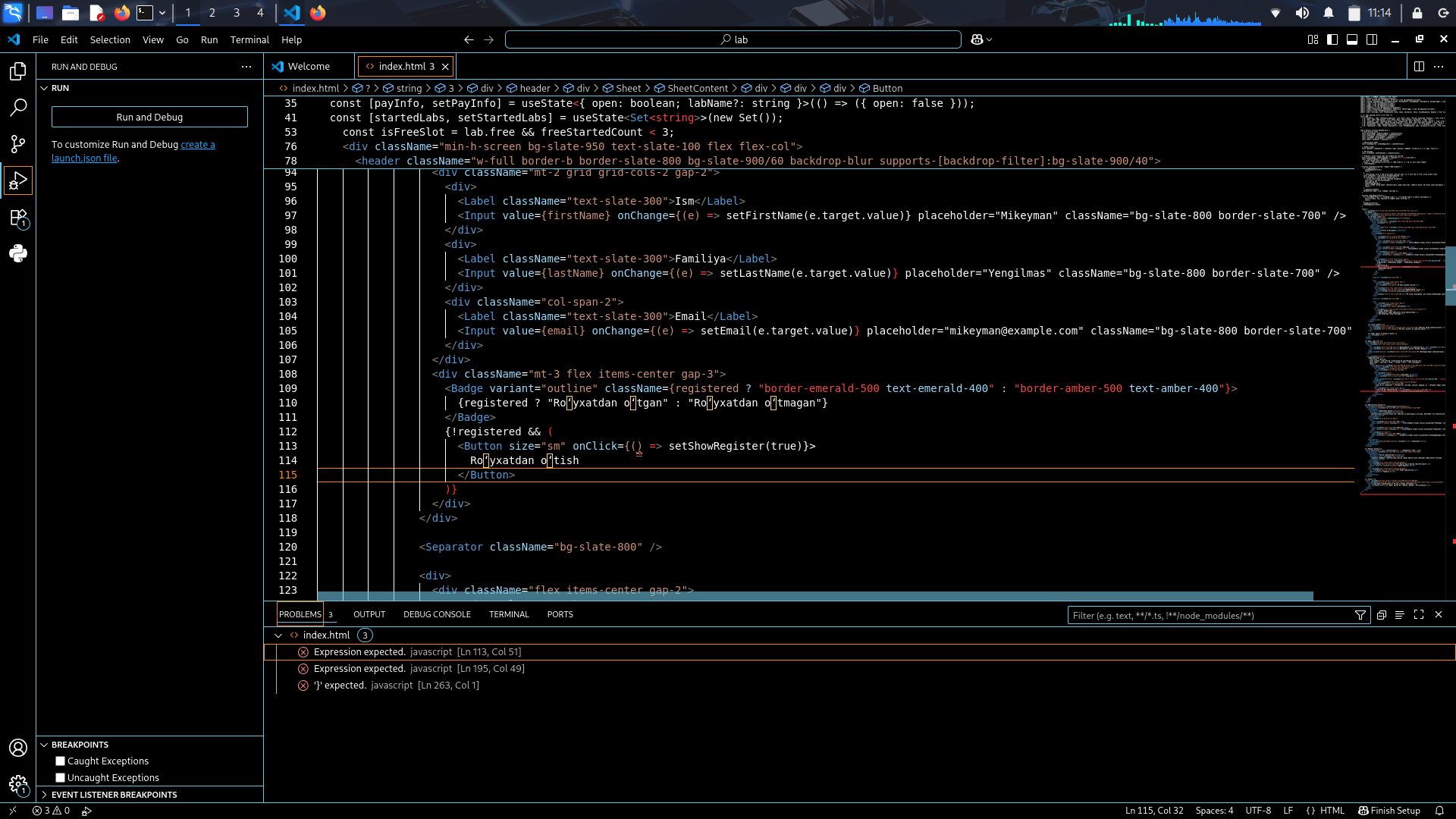Image resolution: width=1456 pixels, height=819 pixels.
Task: Toggle problems view as table/tree
Action: pos(1400,615)
